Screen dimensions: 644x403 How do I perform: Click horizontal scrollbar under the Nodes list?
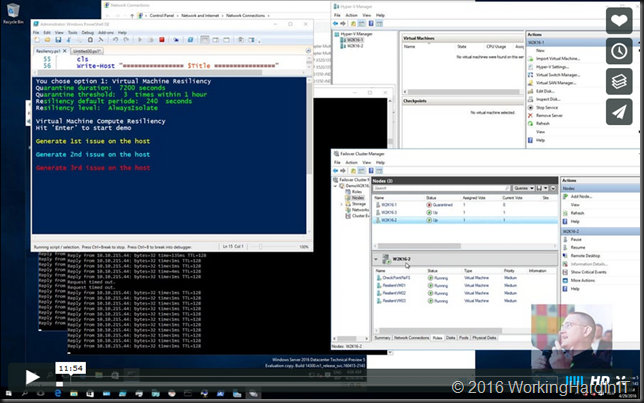419,246
